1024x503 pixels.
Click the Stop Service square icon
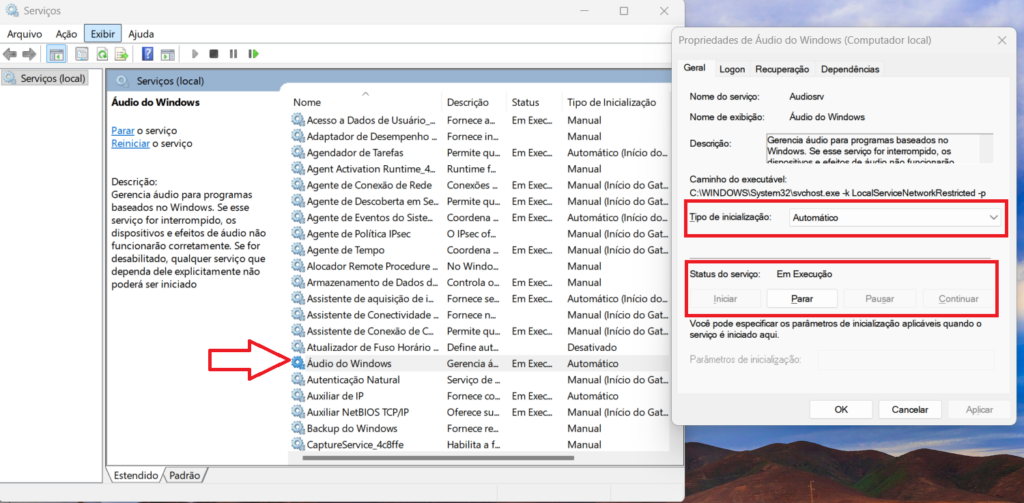tap(214, 54)
